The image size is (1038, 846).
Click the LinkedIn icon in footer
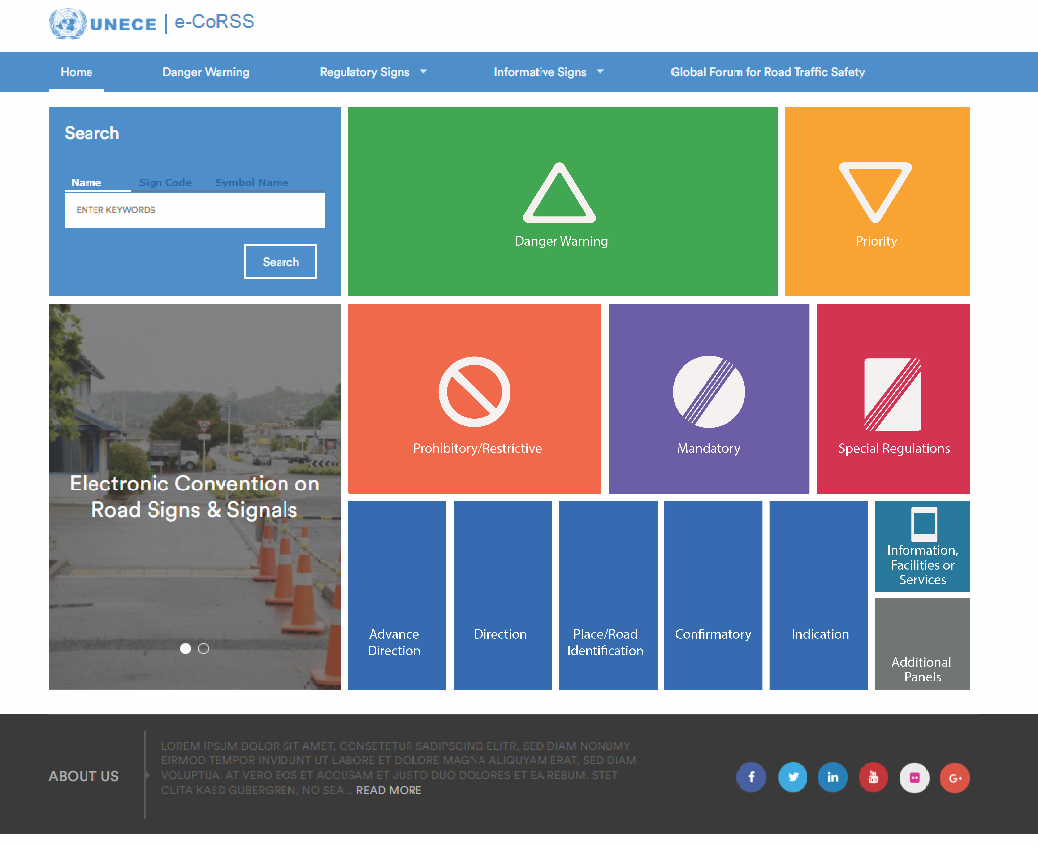pyautogui.click(x=833, y=777)
